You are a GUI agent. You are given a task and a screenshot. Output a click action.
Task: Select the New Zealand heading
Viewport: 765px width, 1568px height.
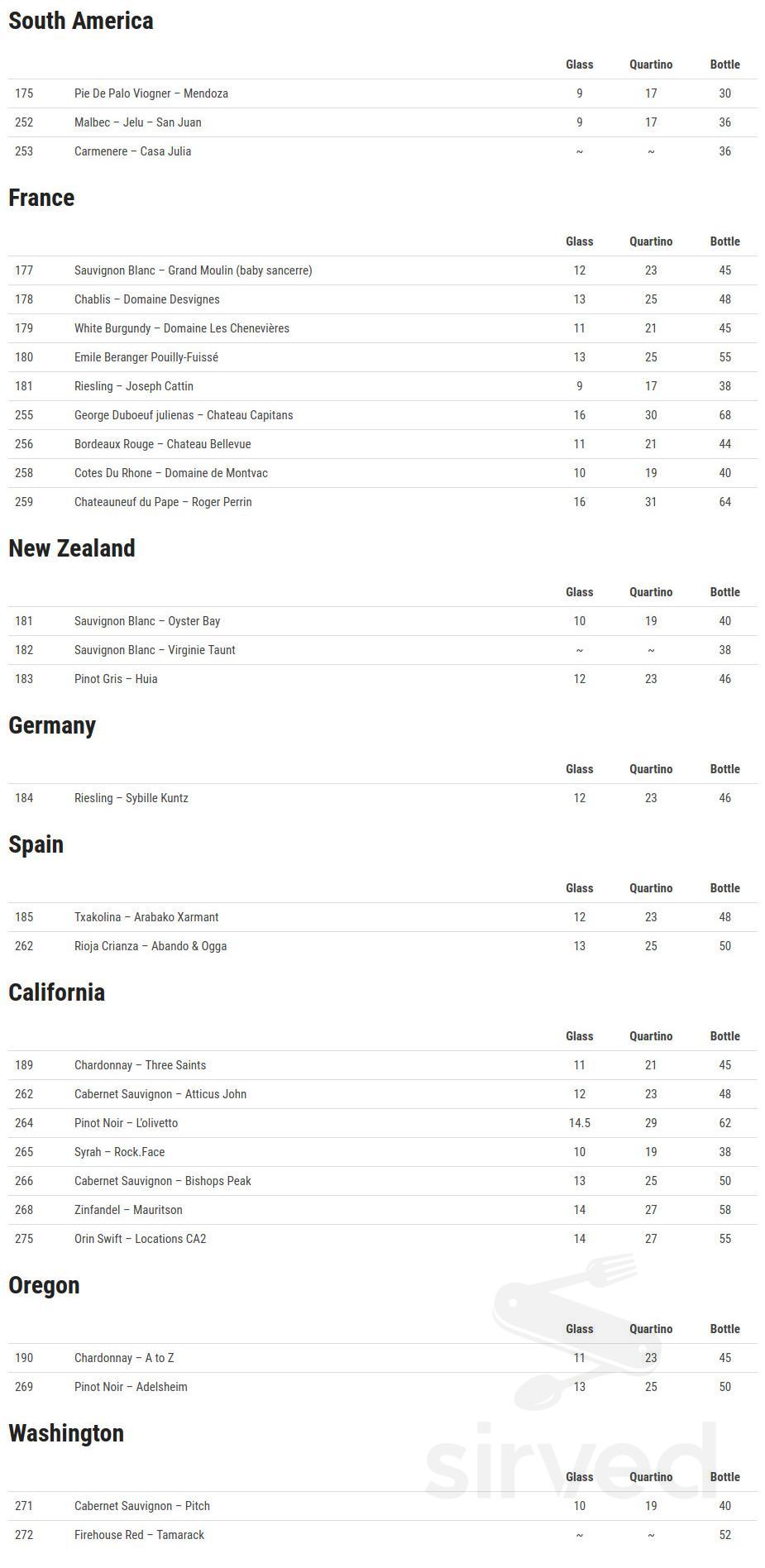pos(72,548)
